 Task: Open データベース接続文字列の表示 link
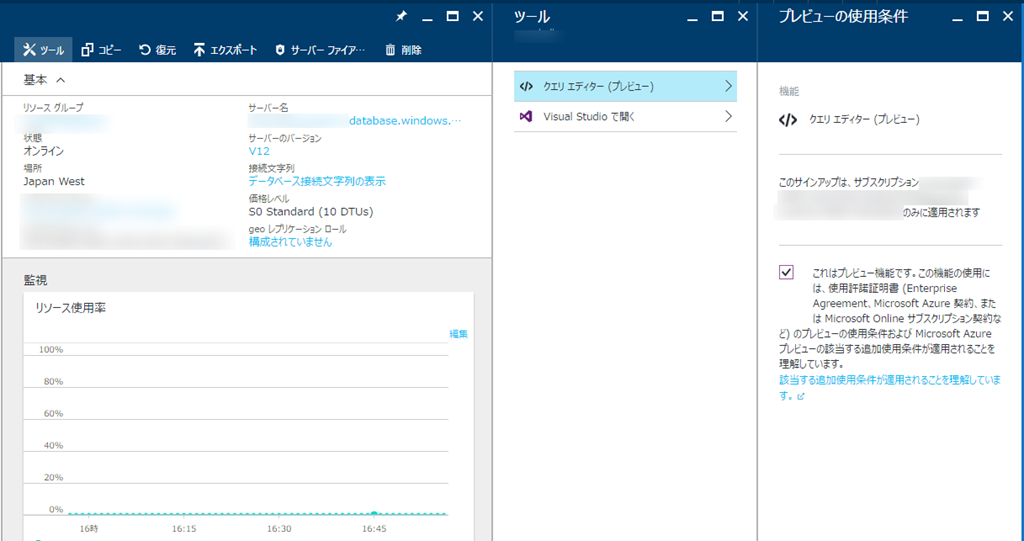click(x=316, y=181)
